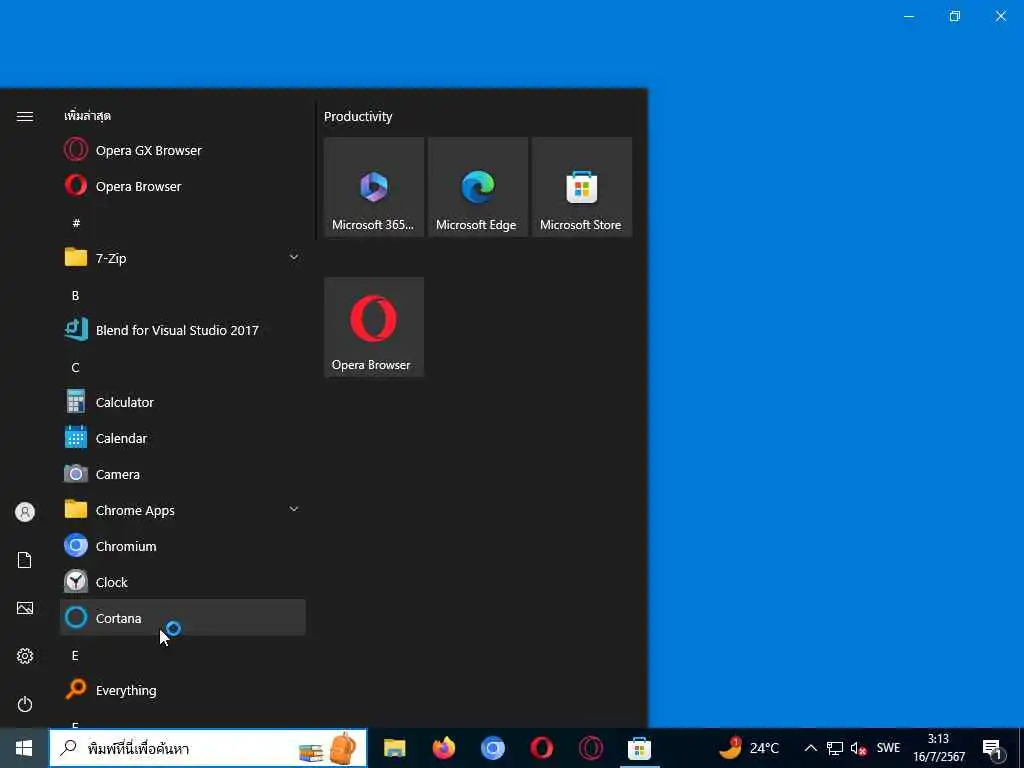Image resolution: width=1024 pixels, height=768 pixels.
Task: Click the Opera Browser pinned tile
Action: pos(374,327)
